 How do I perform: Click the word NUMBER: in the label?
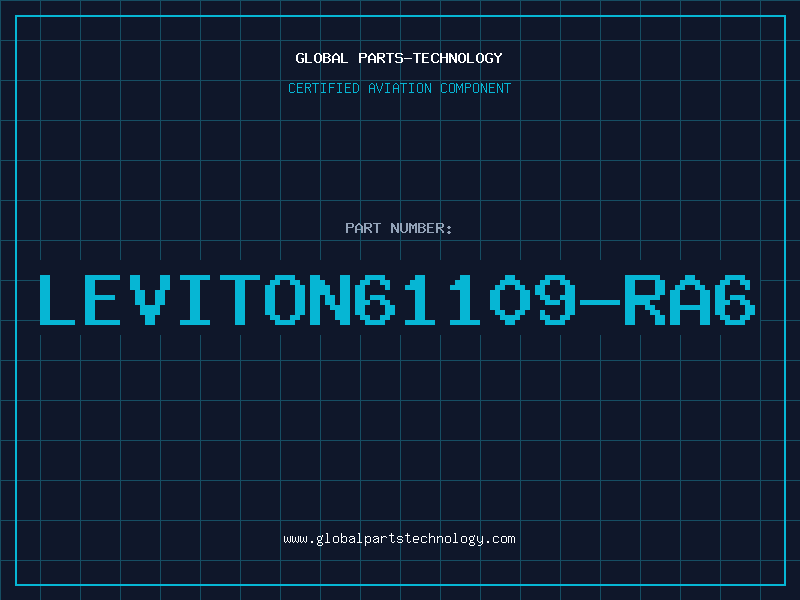coord(421,228)
